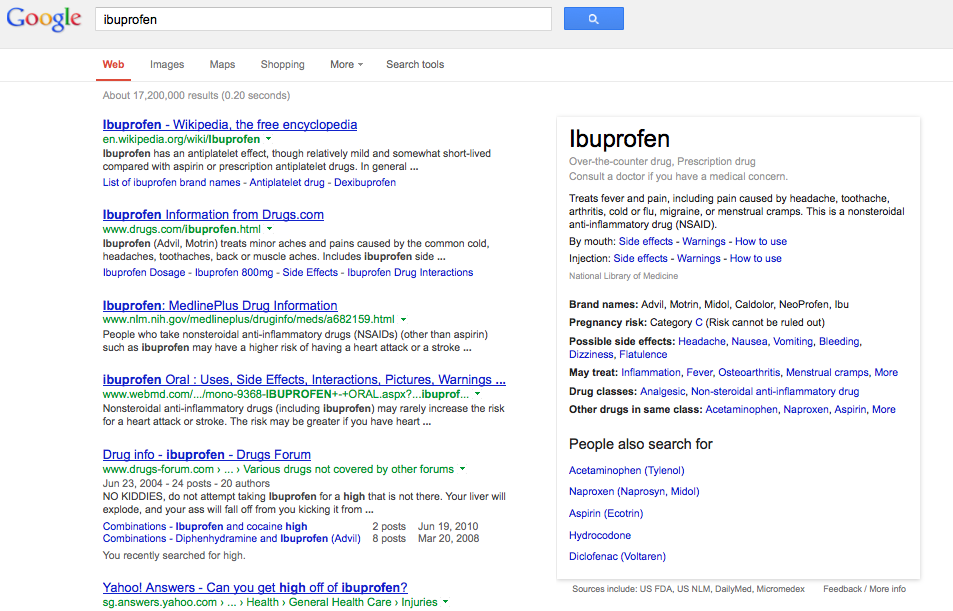953x611 pixels.
Task: Open the More navigation dropdown
Action: point(345,64)
